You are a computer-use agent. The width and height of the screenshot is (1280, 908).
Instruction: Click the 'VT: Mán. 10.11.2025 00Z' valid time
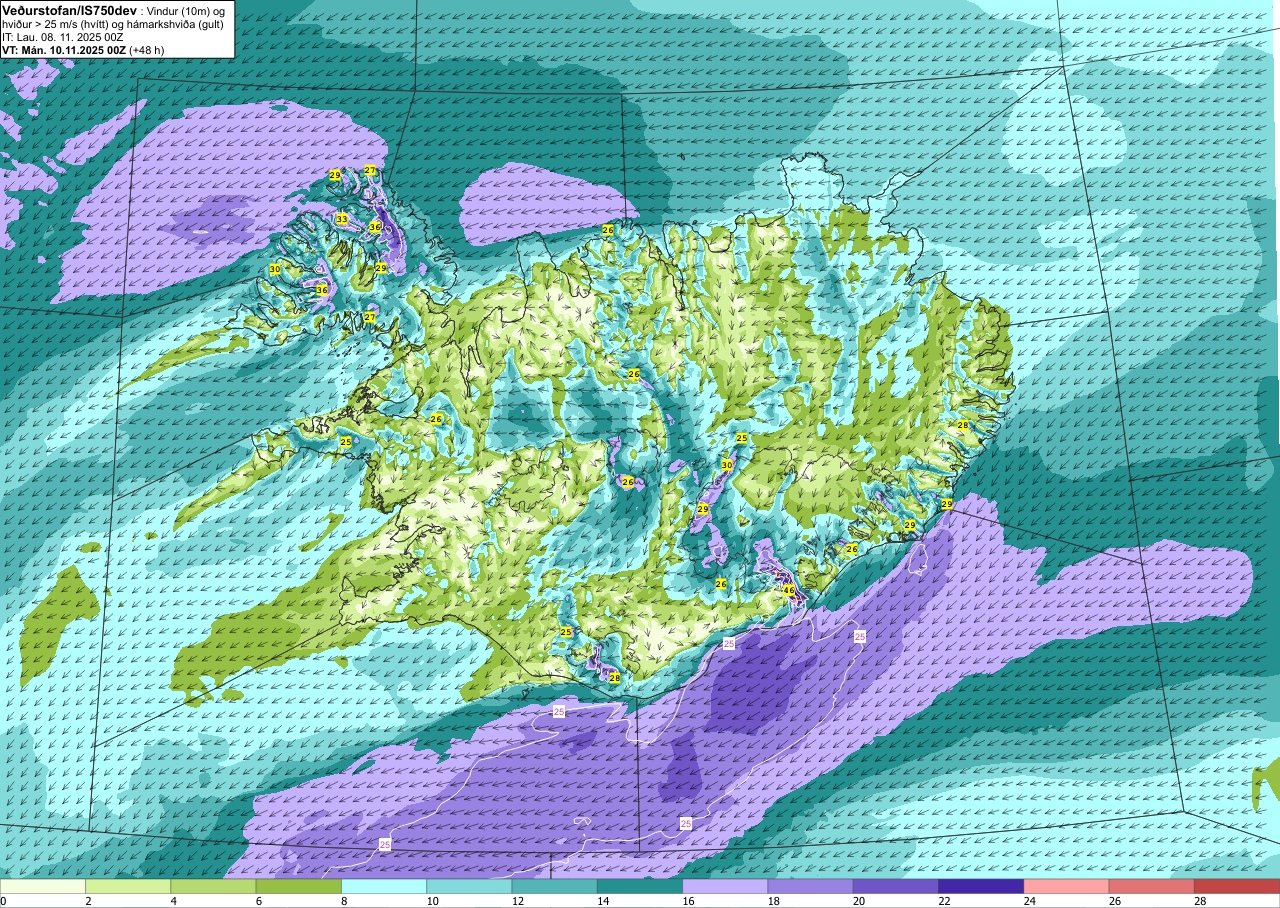point(63,50)
